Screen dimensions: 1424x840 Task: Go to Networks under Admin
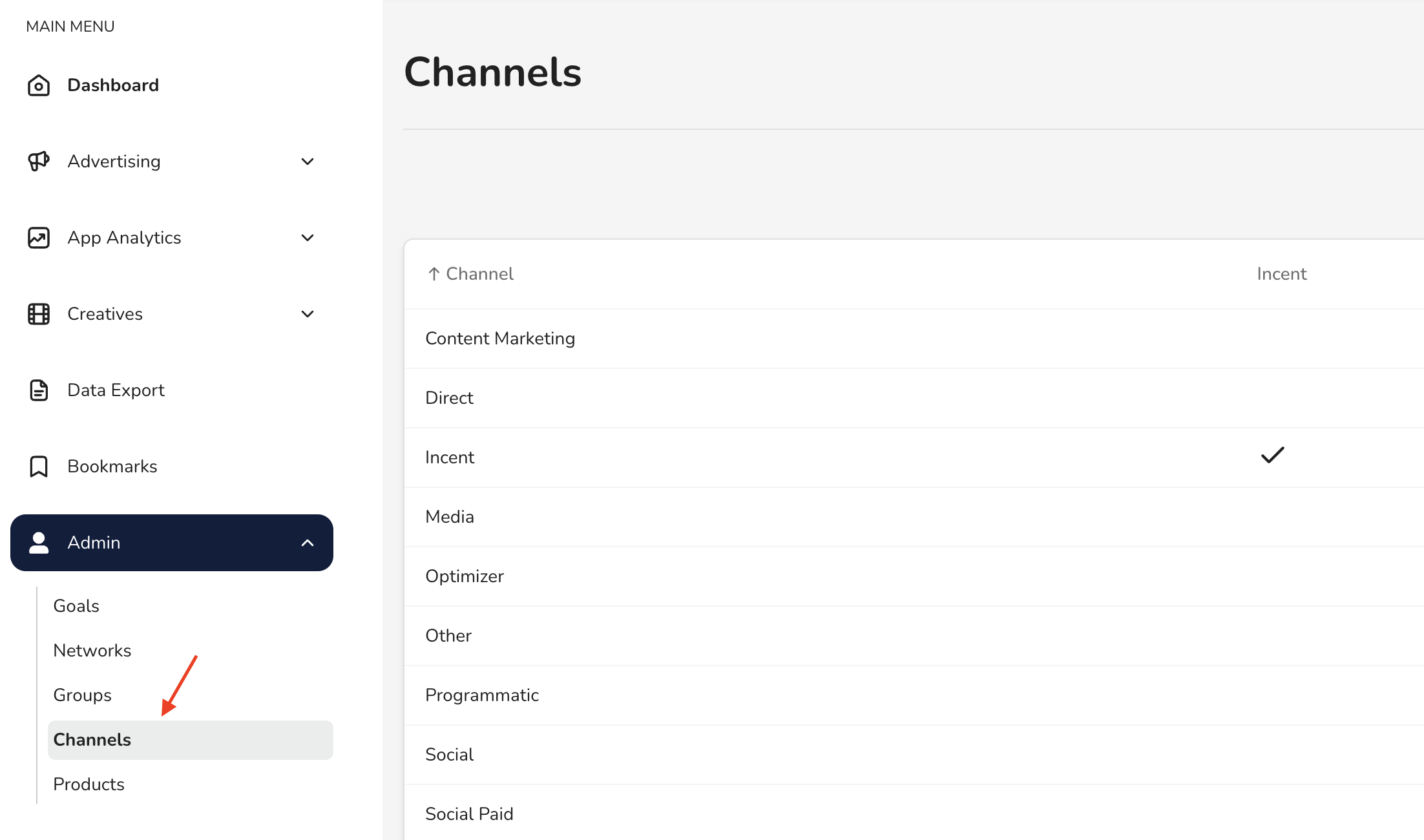[92, 651]
